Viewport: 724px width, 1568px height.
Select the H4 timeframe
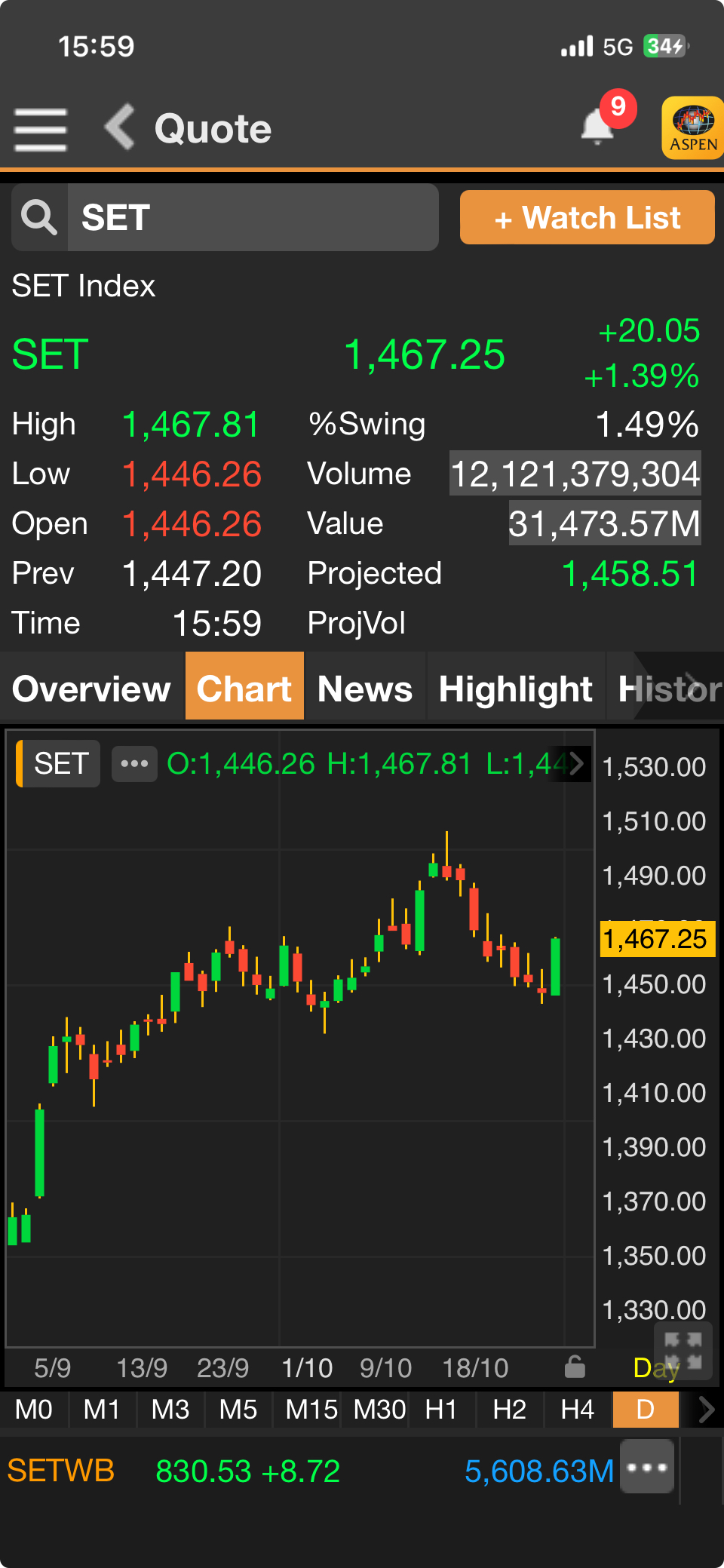click(578, 1409)
